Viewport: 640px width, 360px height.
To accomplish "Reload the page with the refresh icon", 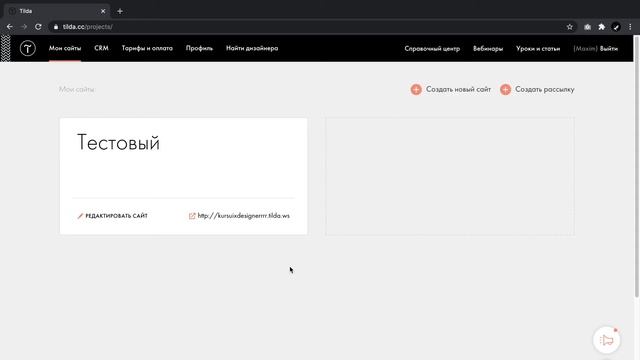I will 38,27.
